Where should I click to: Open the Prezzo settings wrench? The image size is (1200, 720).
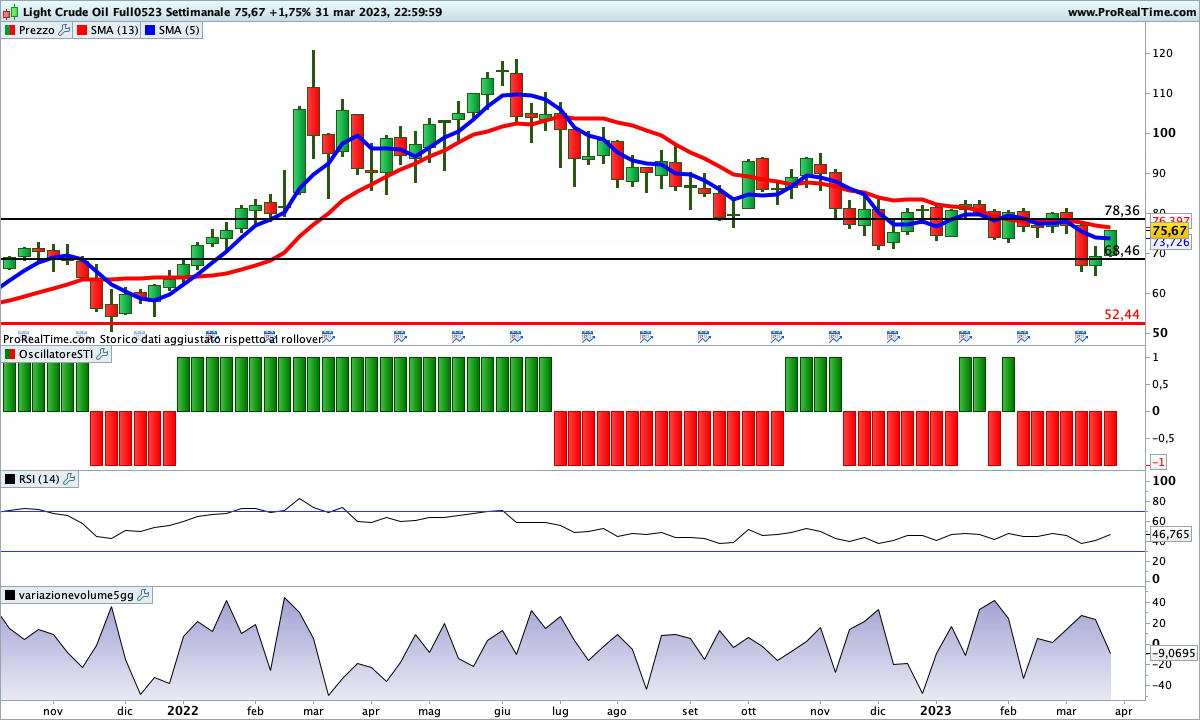(x=64, y=30)
